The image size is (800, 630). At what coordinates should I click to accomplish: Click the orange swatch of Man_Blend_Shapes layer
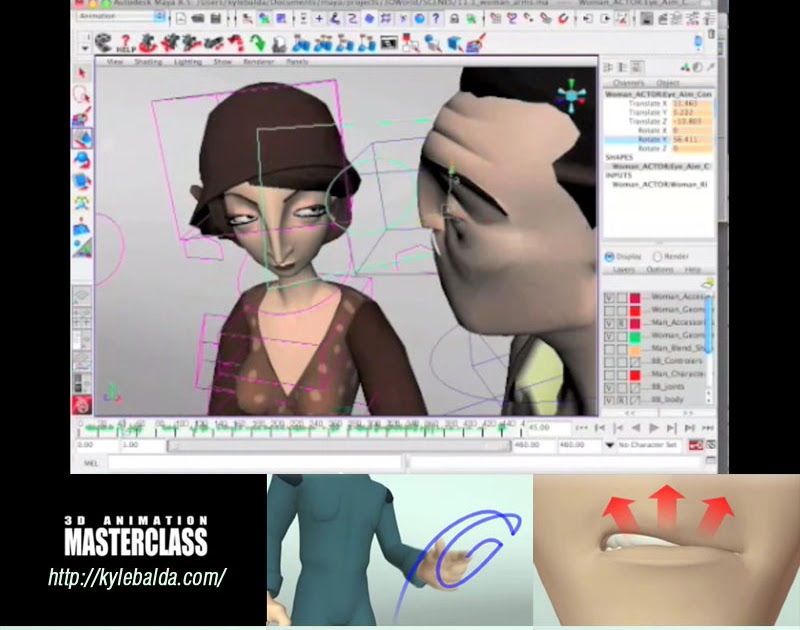point(635,349)
